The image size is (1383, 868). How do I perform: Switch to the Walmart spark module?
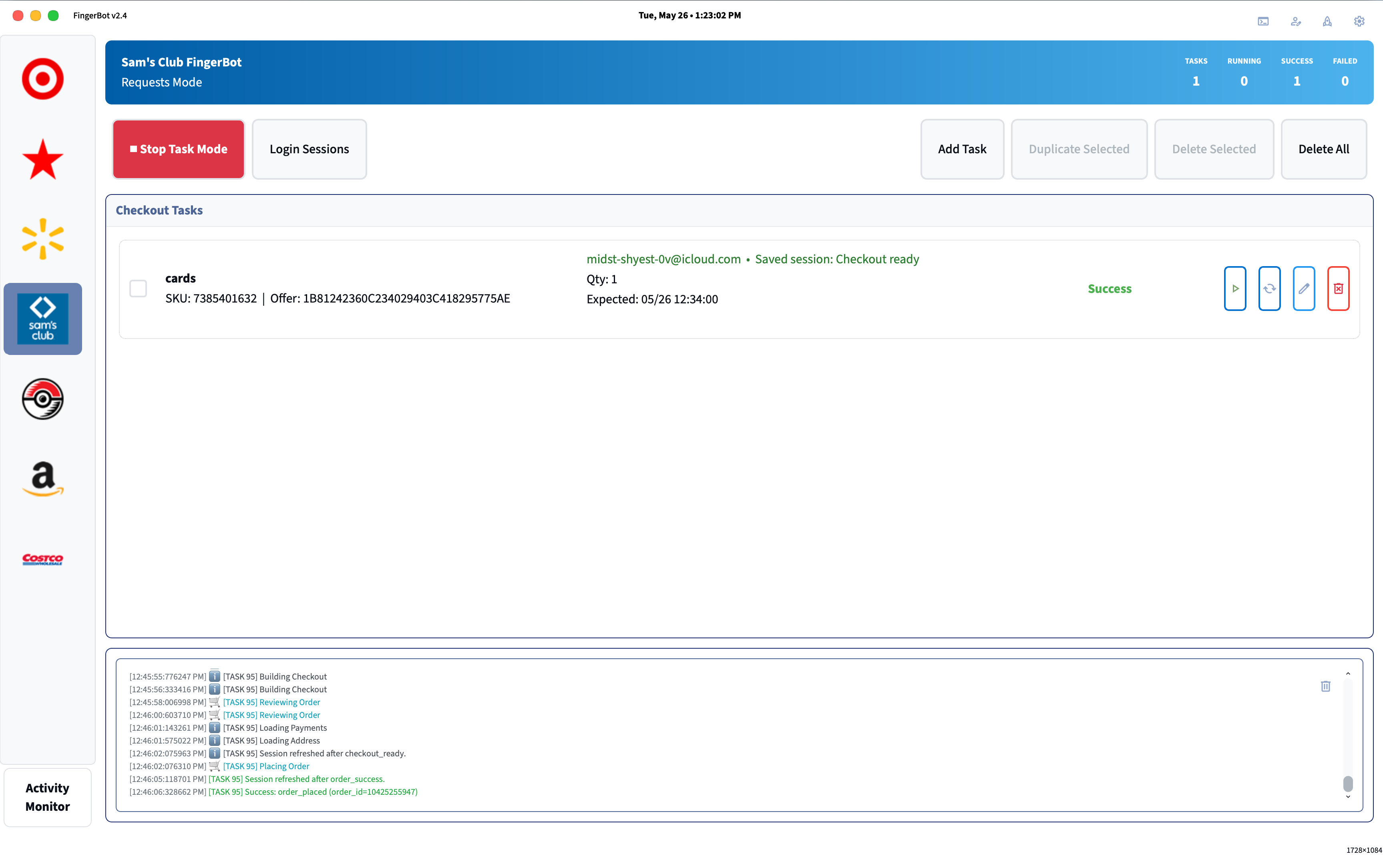coord(42,239)
